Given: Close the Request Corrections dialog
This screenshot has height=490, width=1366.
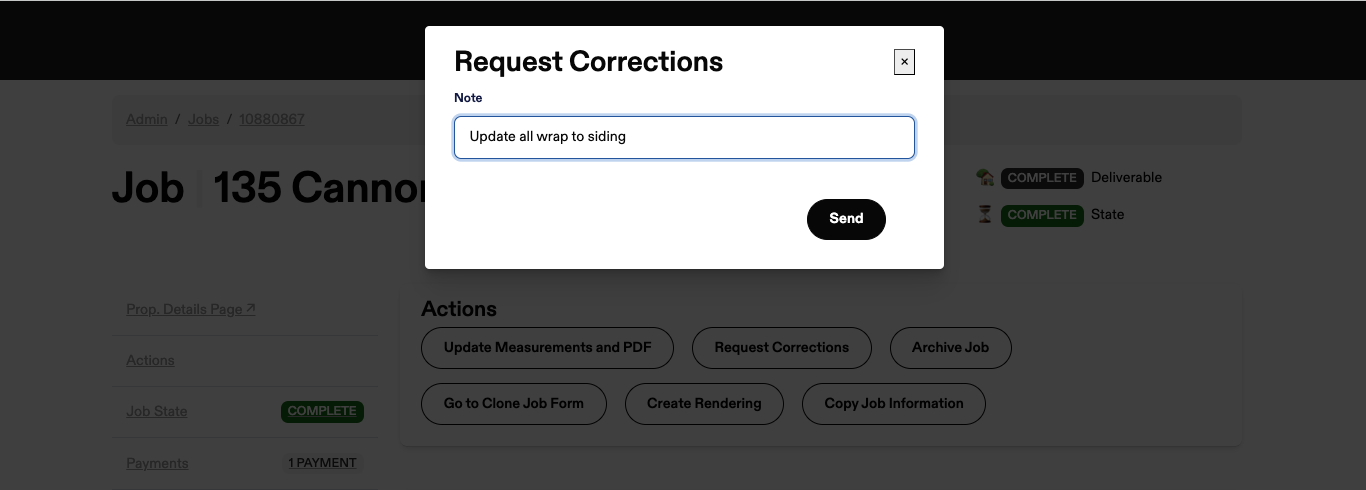Looking at the screenshot, I should pyautogui.click(x=904, y=62).
